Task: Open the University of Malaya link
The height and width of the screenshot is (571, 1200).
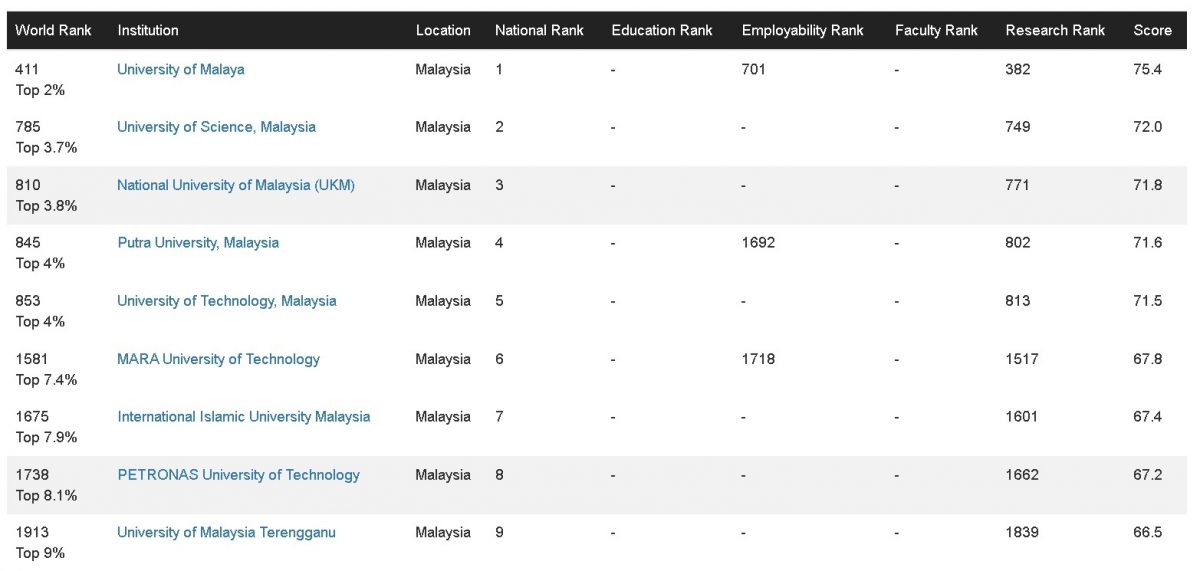Action: 180,69
